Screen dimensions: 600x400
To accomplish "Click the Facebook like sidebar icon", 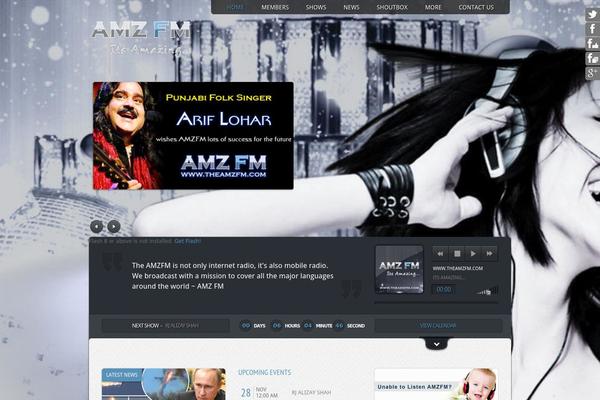I will point(592,44).
